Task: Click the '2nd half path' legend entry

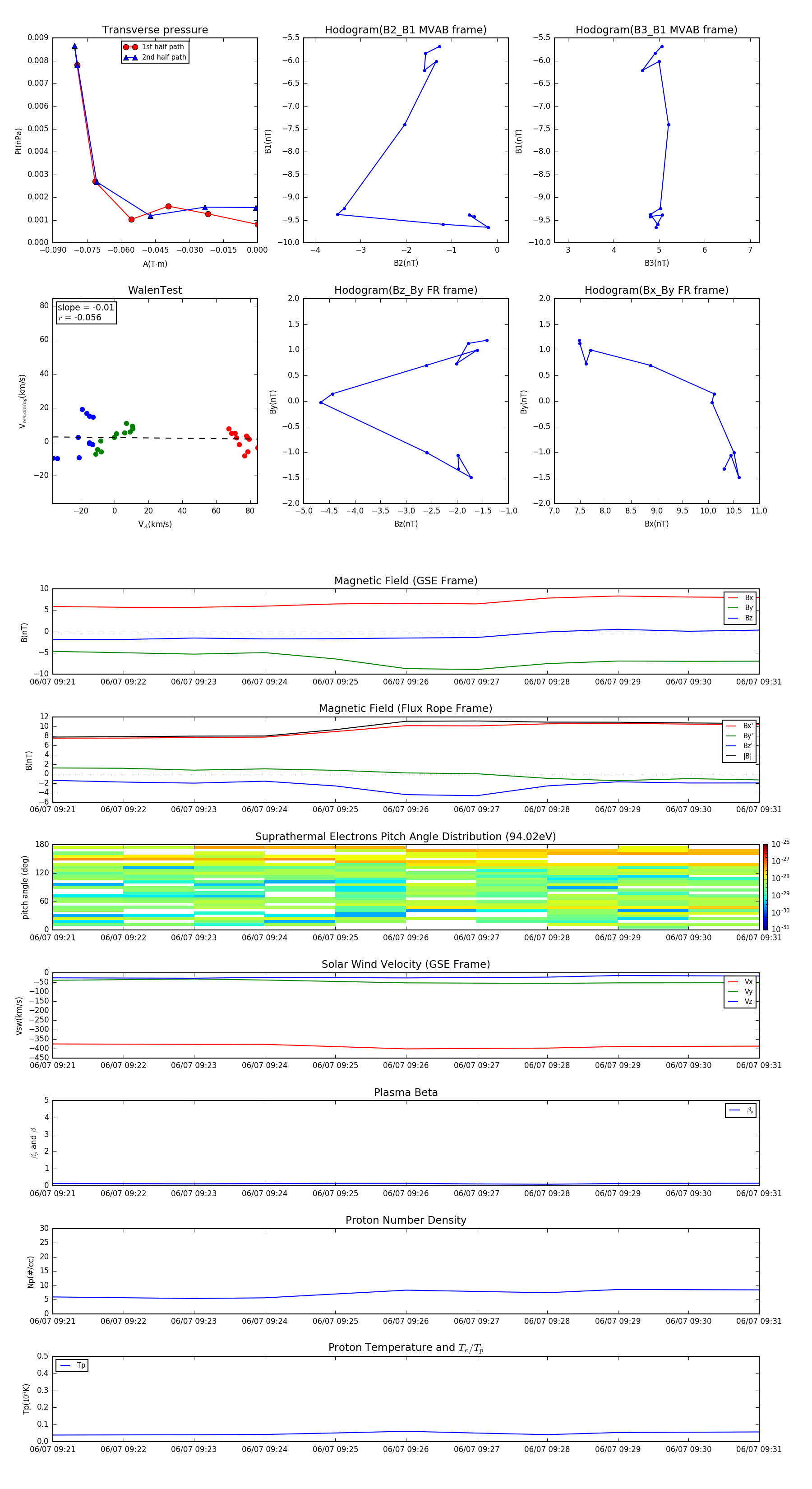Action: (155, 57)
